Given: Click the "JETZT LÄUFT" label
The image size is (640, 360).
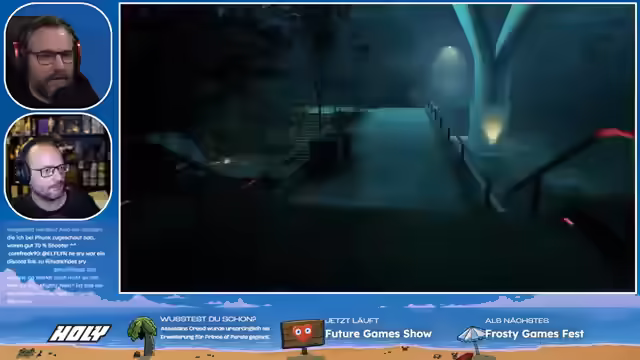Looking at the screenshot, I should pyautogui.click(x=352, y=320).
